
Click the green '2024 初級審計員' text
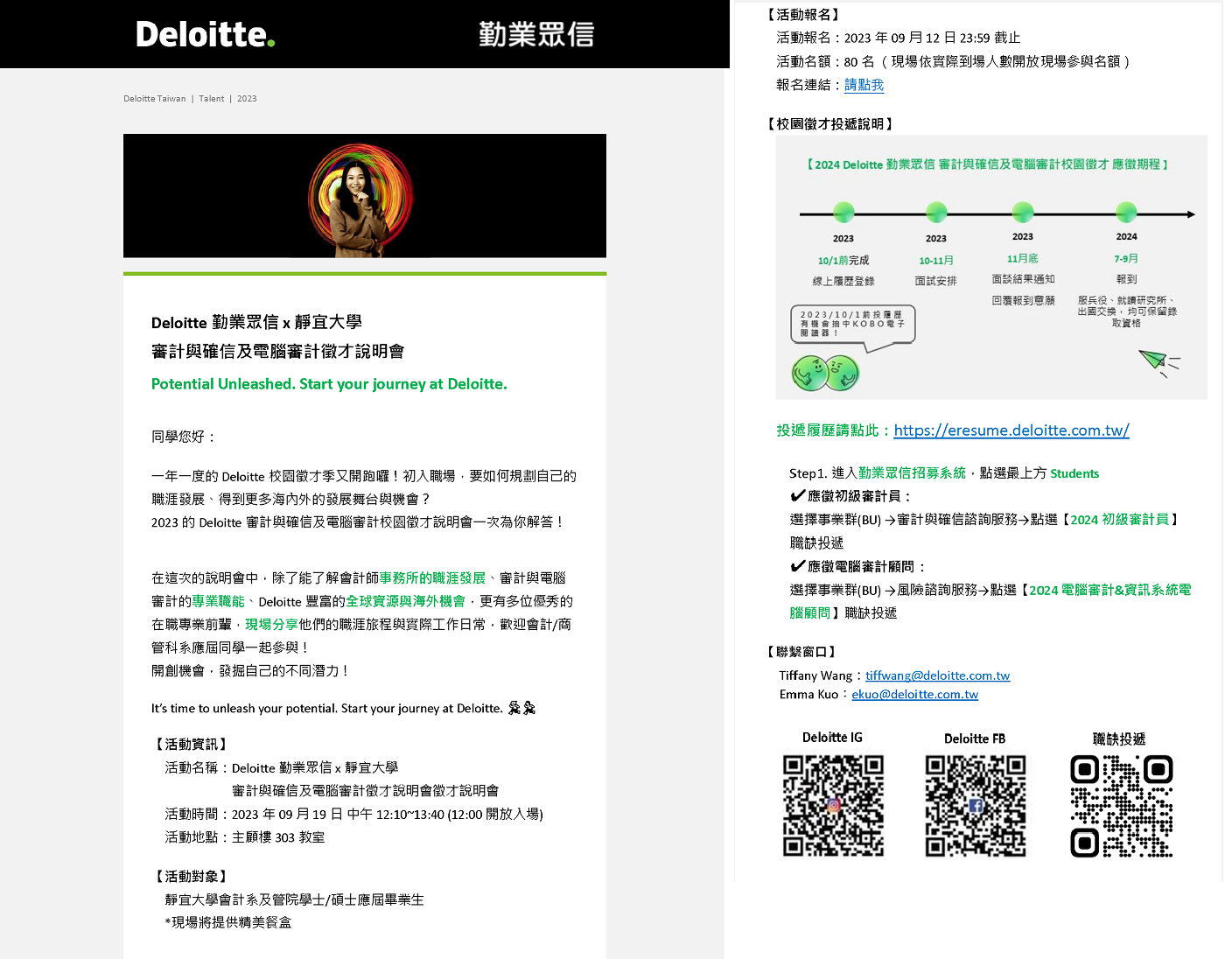coord(1120,519)
